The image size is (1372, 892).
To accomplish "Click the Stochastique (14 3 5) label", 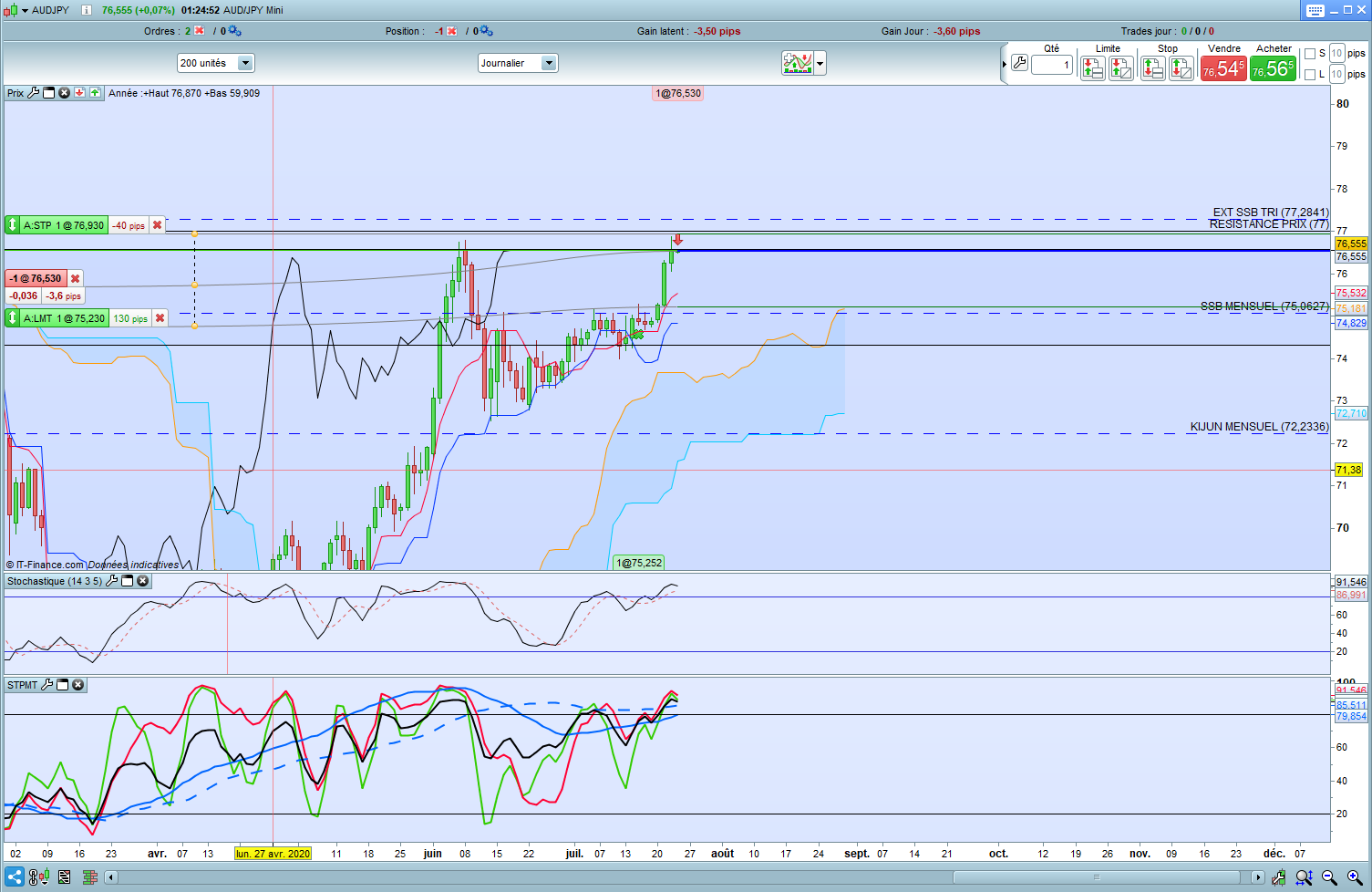I will [55, 581].
